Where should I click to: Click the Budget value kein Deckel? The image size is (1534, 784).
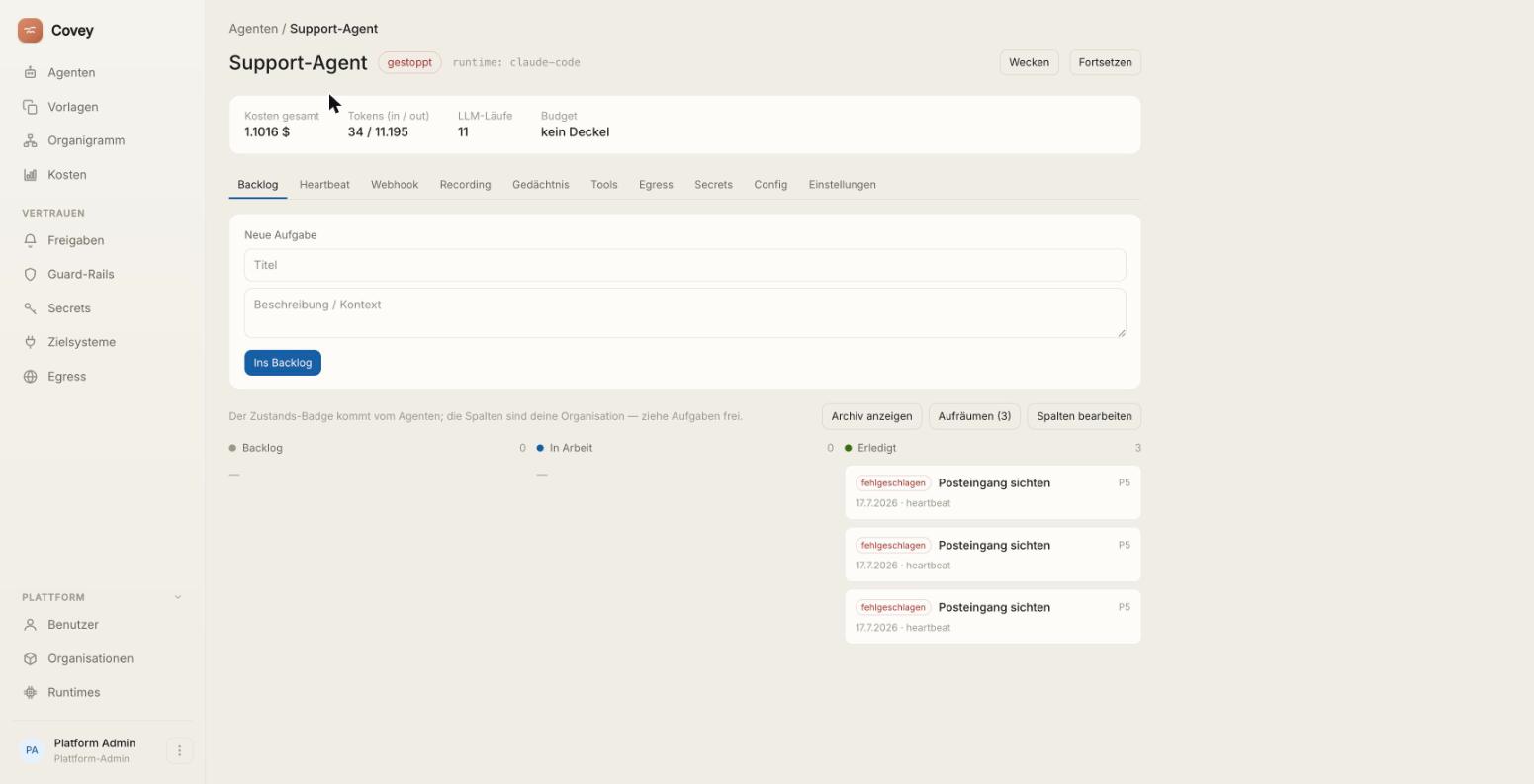pos(575,132)
